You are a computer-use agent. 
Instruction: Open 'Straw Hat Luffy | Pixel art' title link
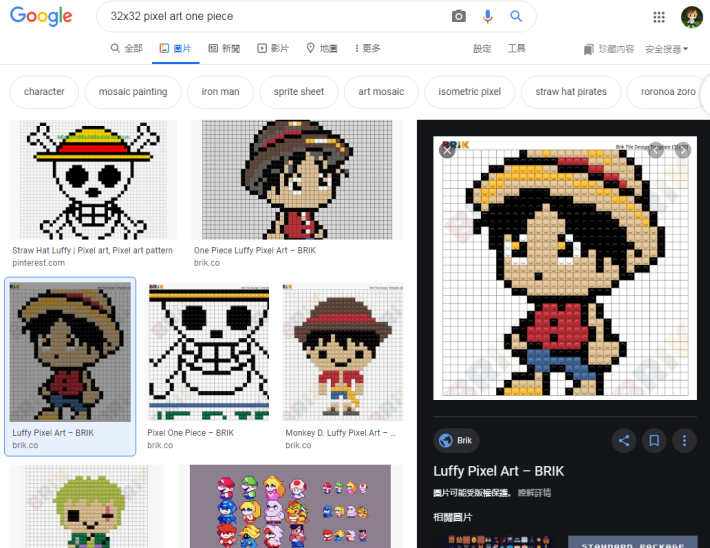(92, 250)
